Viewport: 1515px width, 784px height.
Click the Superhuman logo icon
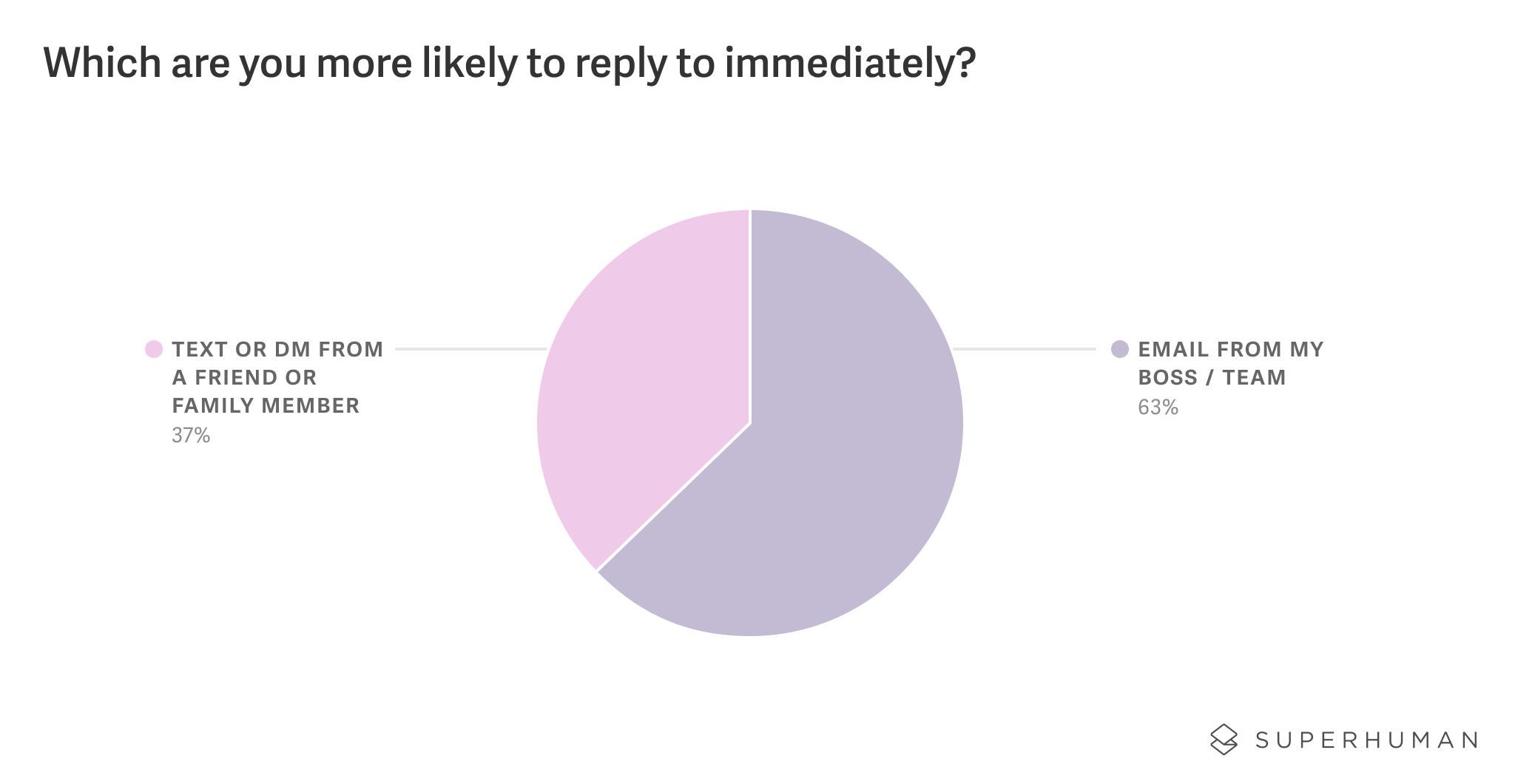tap(1224, 739)
